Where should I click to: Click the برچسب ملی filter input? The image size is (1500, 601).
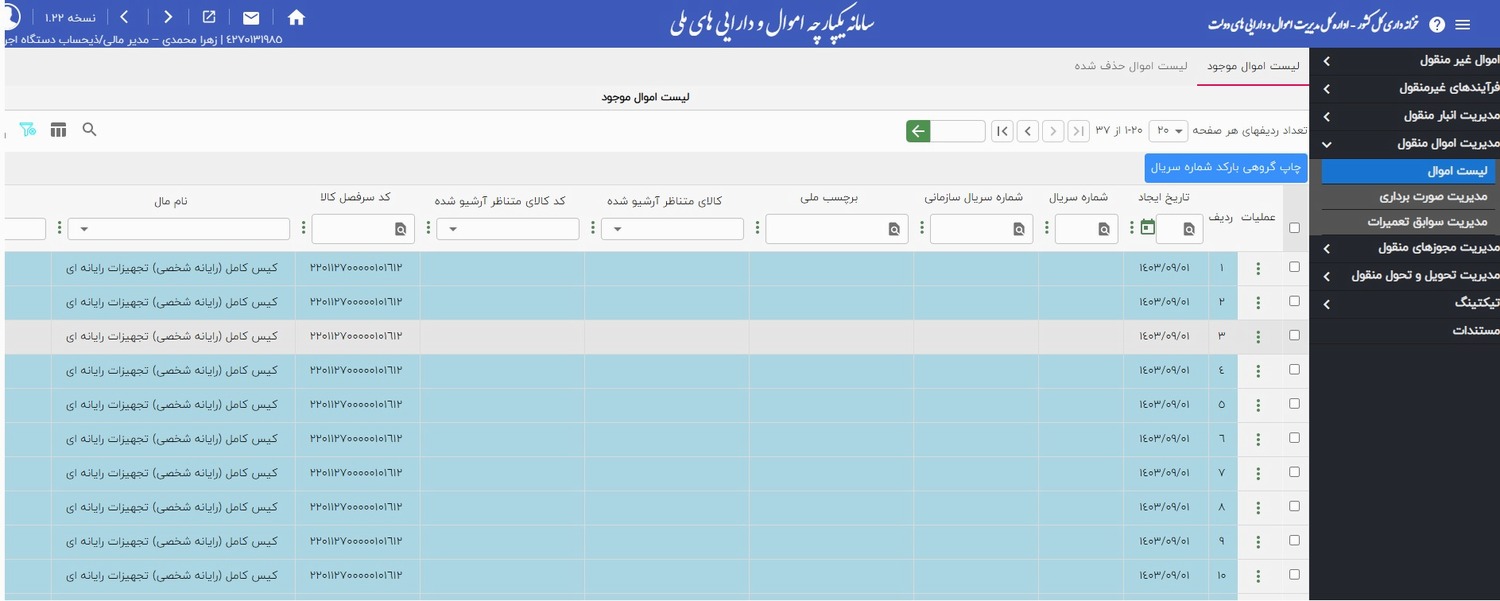(837, 229)
